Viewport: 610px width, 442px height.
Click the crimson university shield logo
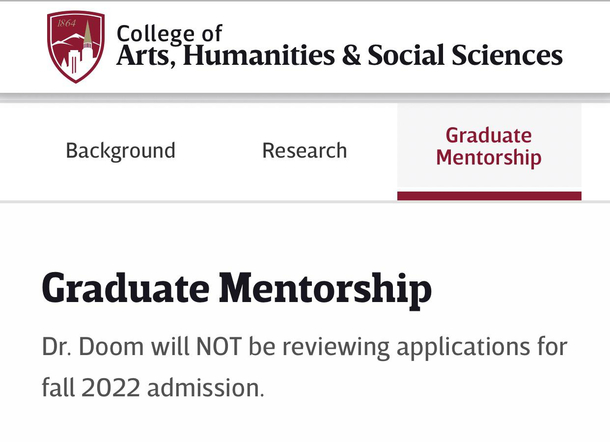(x=76, y=47)
